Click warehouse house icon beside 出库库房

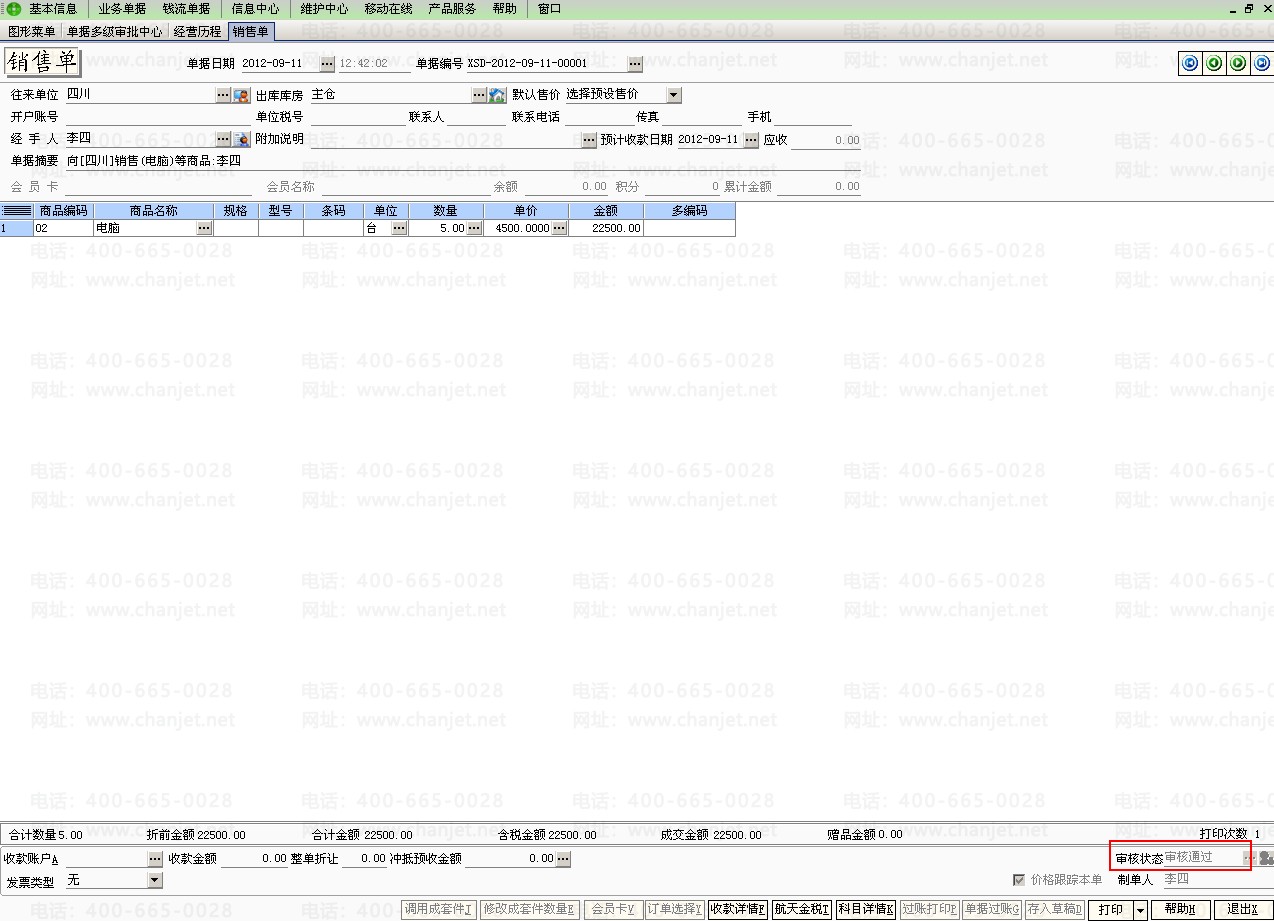497,95
